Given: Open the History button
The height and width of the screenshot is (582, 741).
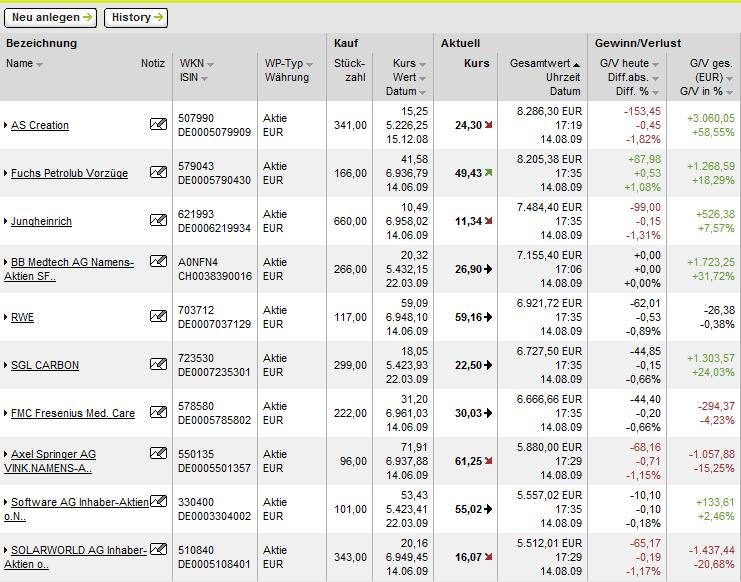Looking at the screenshot, I should tap(136, 17).
